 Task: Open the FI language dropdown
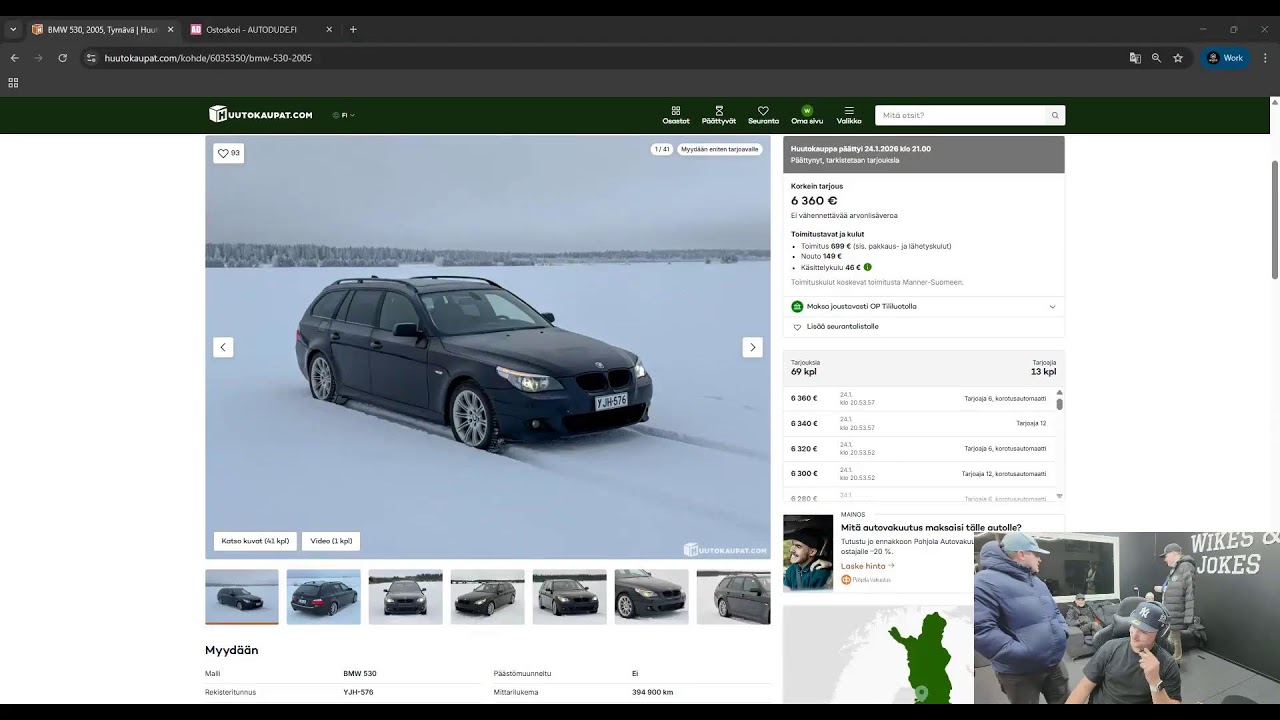coord(344,115)
